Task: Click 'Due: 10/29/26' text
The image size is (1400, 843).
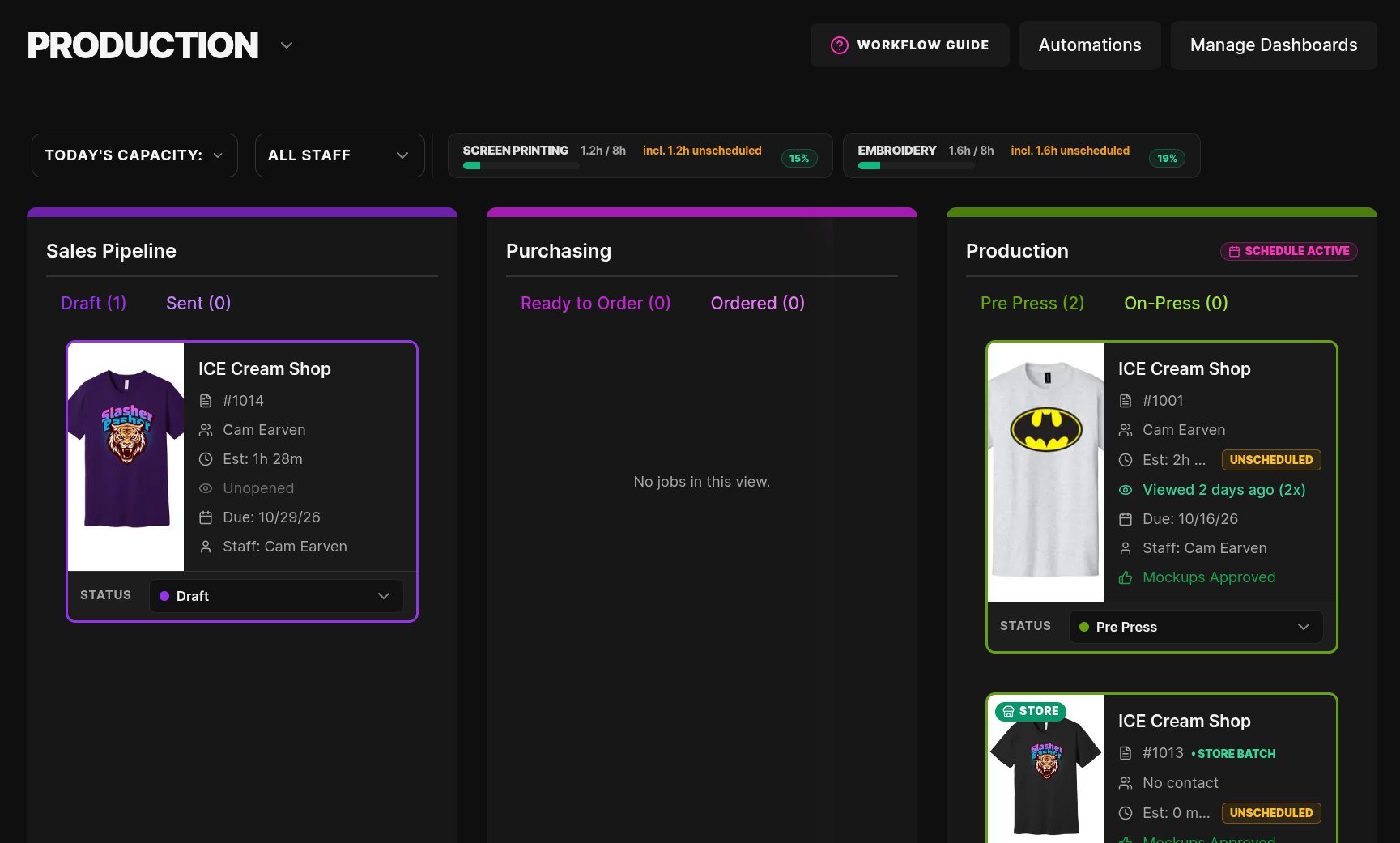Action: (272, 517)
